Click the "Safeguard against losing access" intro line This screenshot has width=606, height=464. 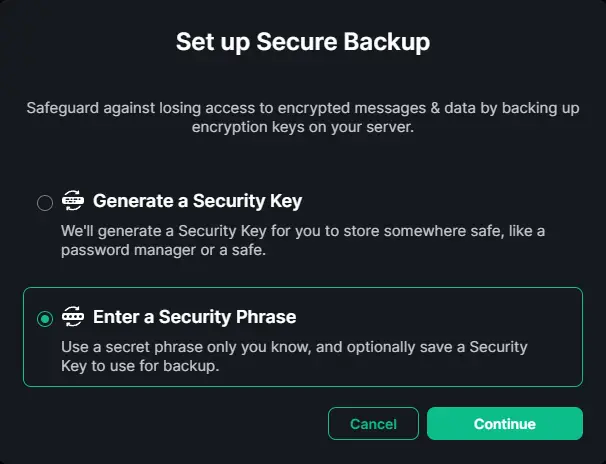coord(302,106)
